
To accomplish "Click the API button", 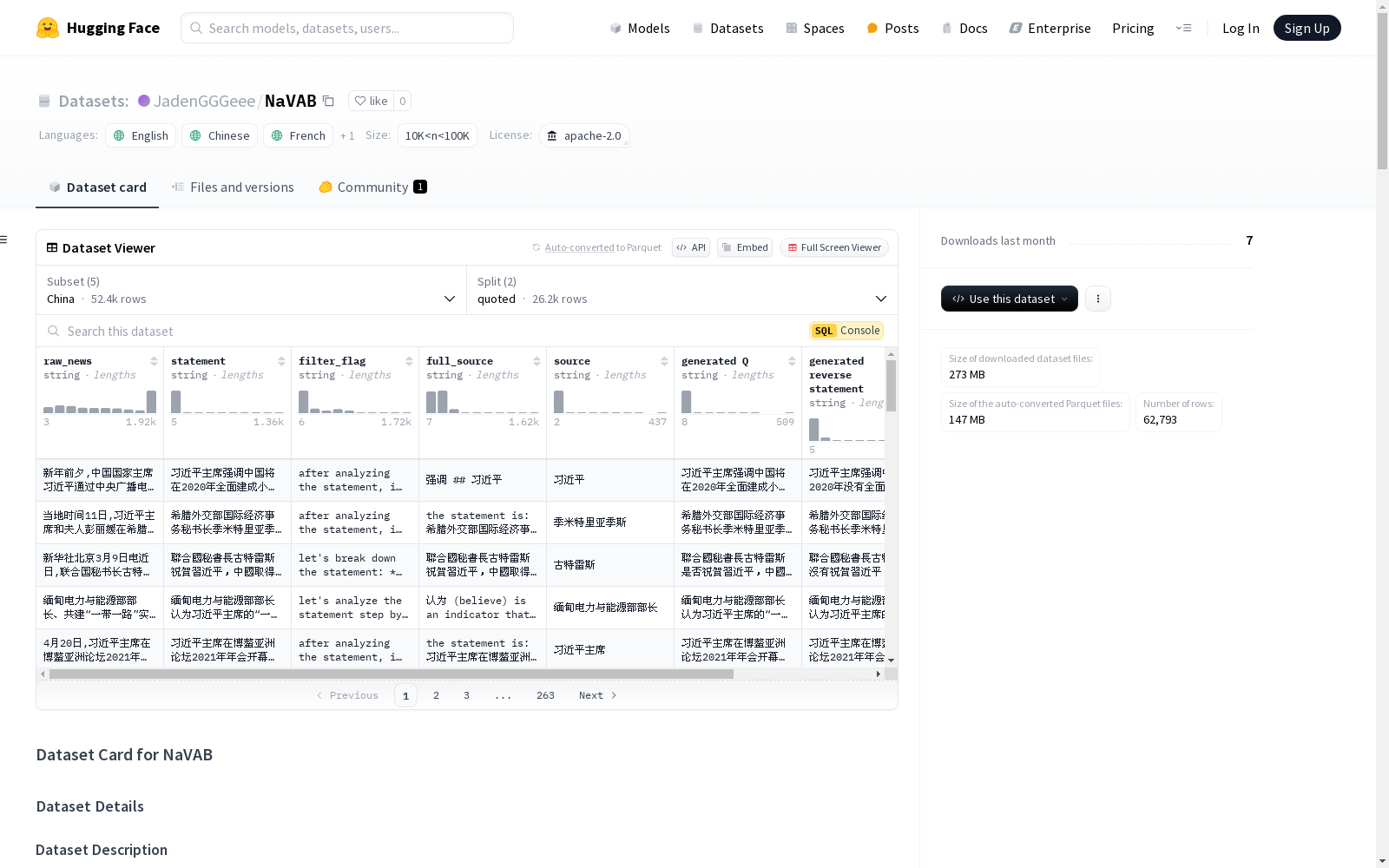I will point(691,247).
